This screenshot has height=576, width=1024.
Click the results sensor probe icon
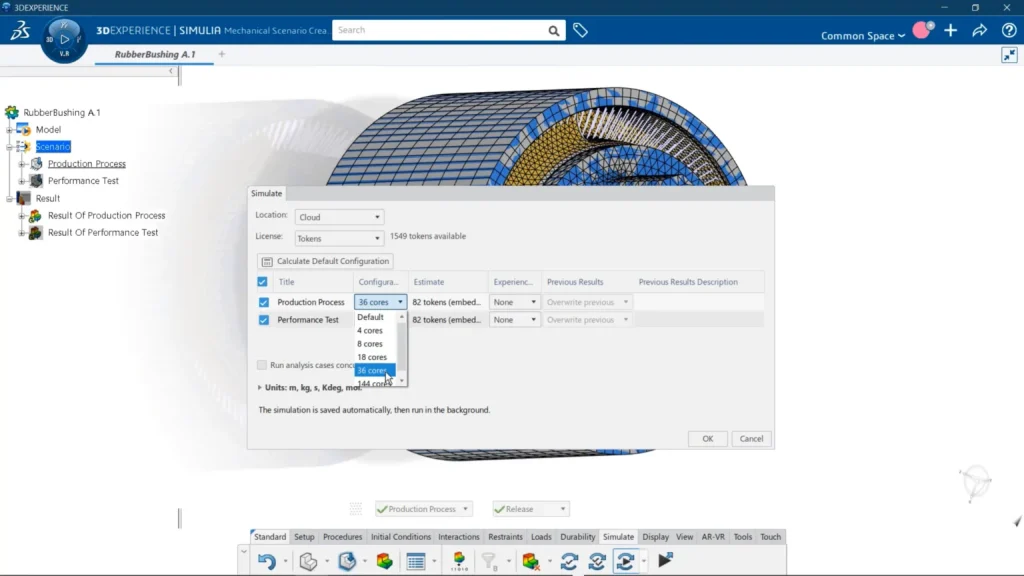(459, 561)
